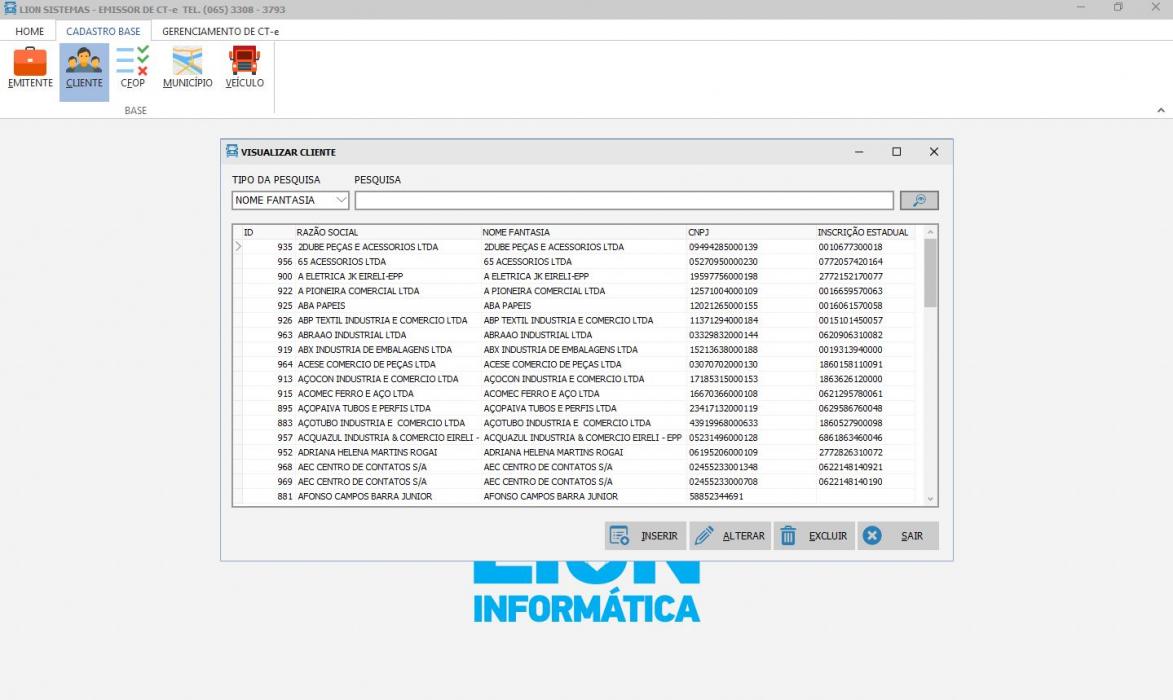Open the GERENCIAMENTO DE CT-e tab

[x=221, y=31]
